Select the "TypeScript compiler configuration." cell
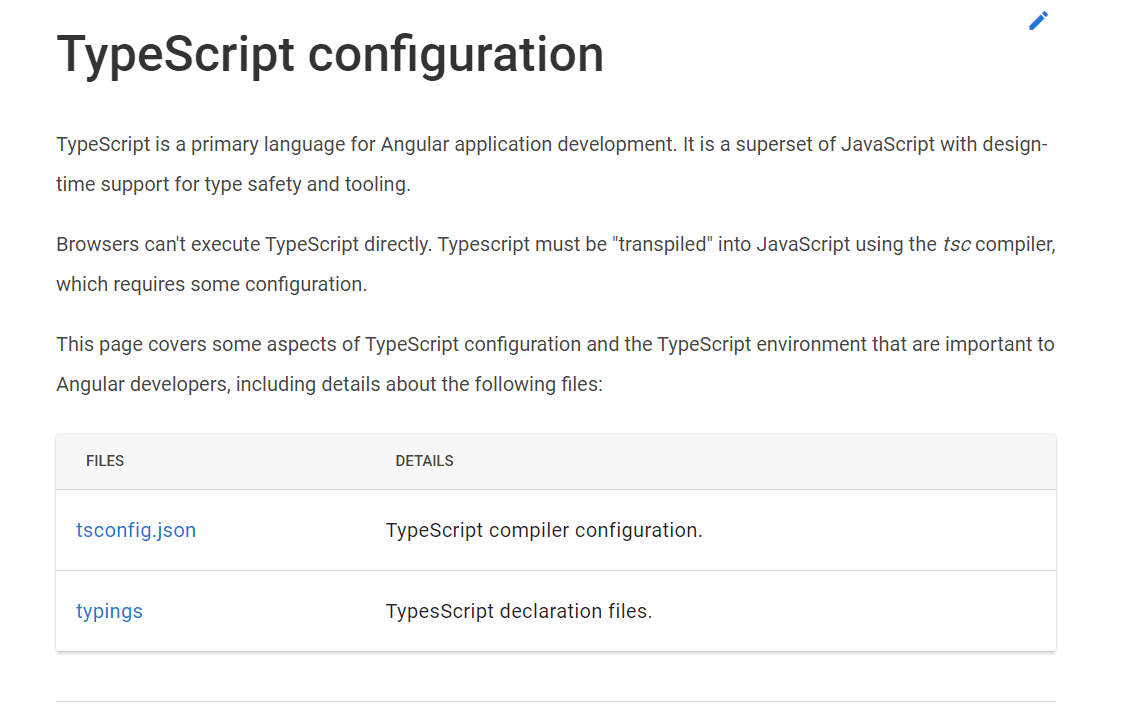 click(x=544, y=530)
